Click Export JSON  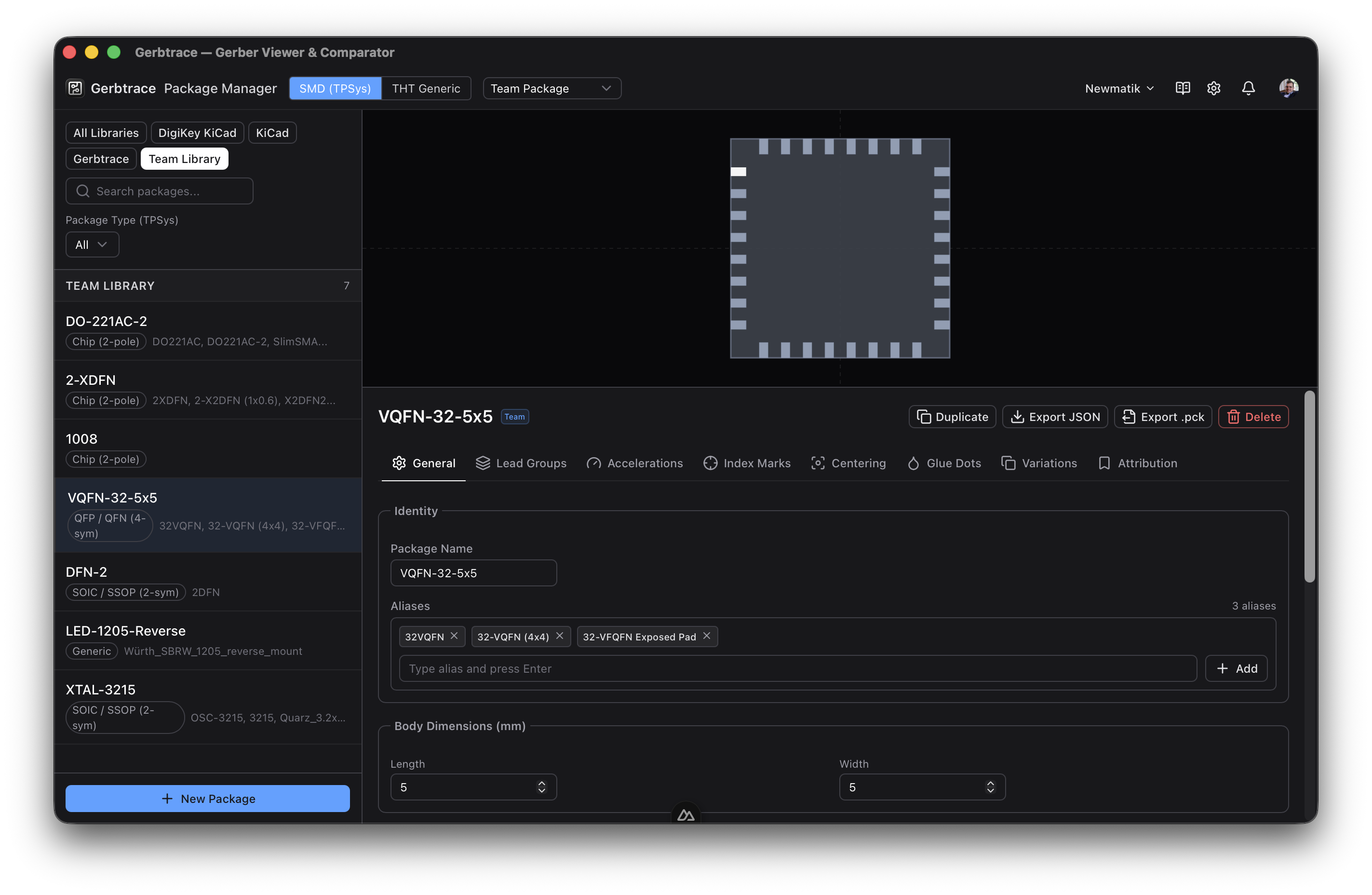(x=1055, y=416)
